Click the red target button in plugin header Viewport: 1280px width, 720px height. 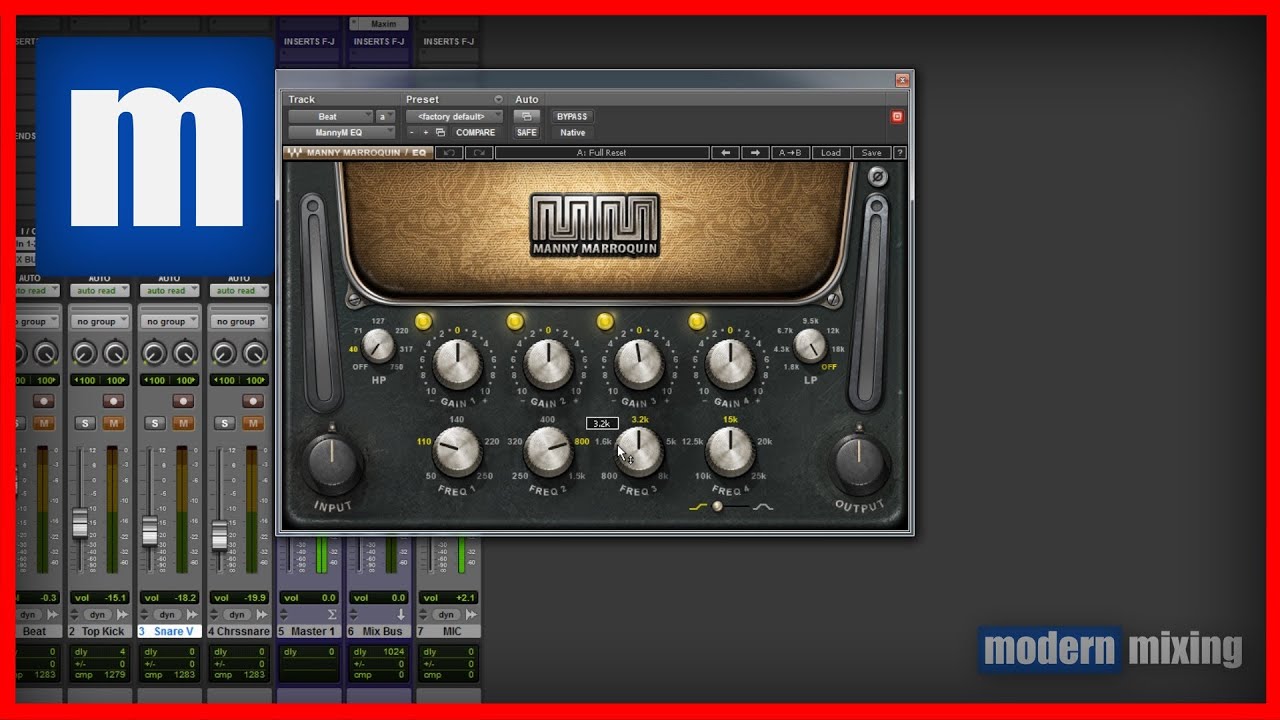[x=897, y=116]
